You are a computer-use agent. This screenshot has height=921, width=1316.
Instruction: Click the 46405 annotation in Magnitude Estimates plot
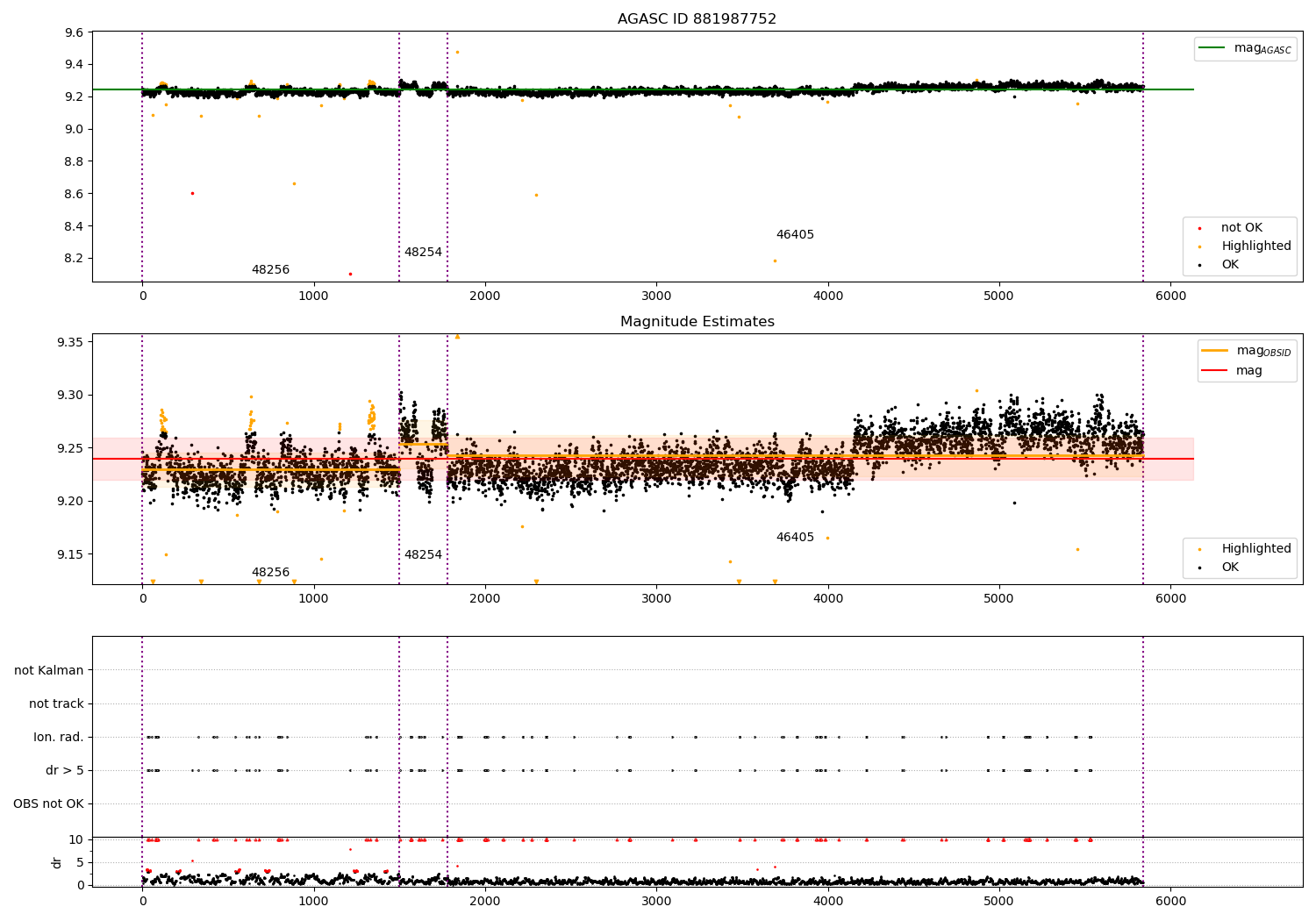click(x=795, y=537)
